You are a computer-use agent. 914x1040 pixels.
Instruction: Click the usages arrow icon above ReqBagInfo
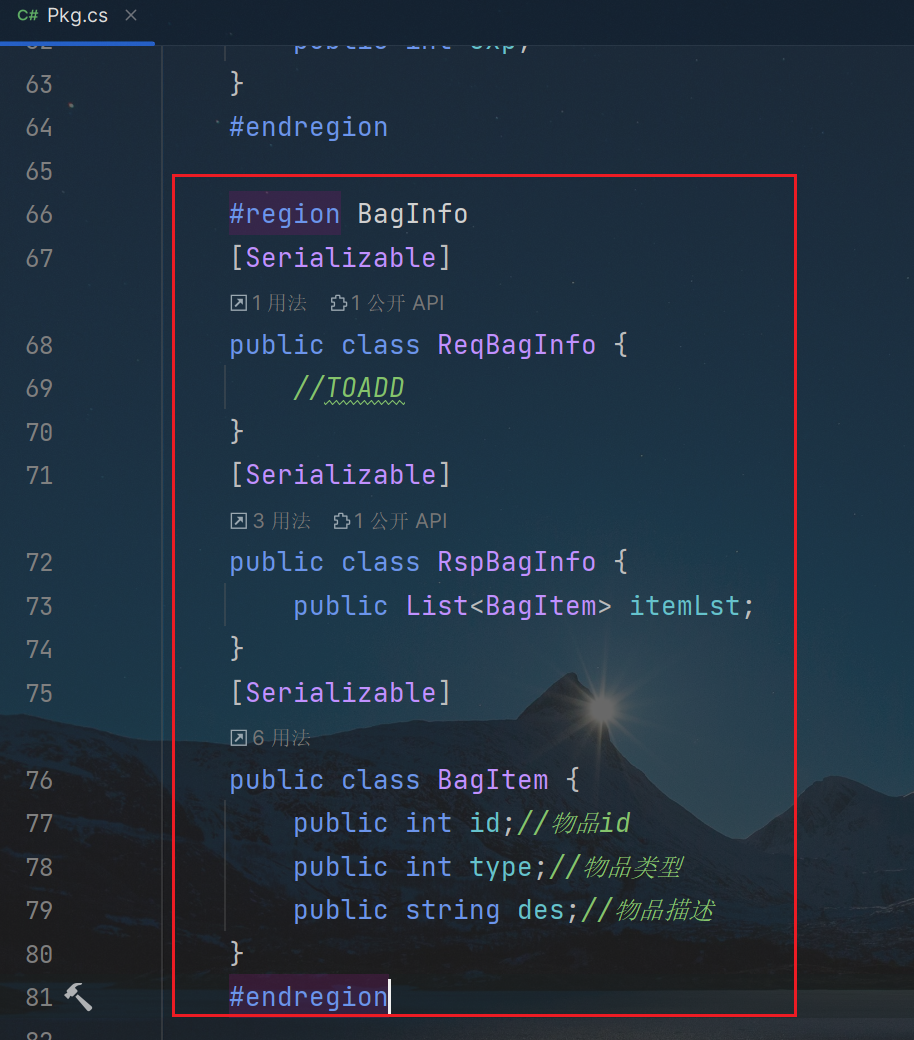(239, 303)
